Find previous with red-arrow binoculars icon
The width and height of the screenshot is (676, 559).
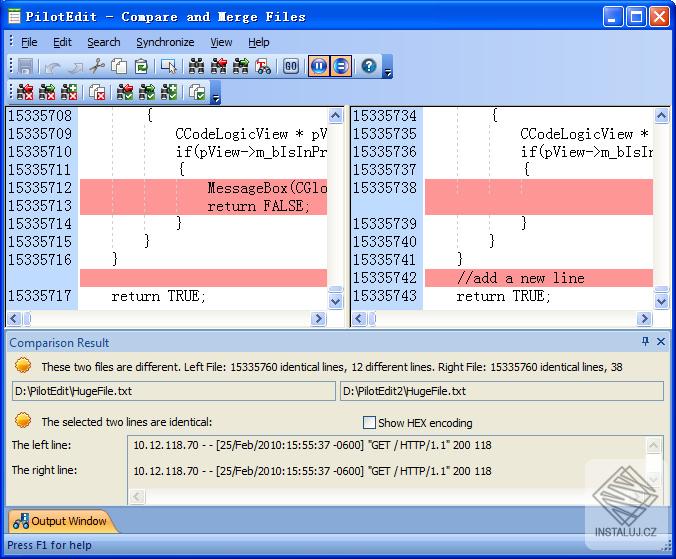pos(219,66)
